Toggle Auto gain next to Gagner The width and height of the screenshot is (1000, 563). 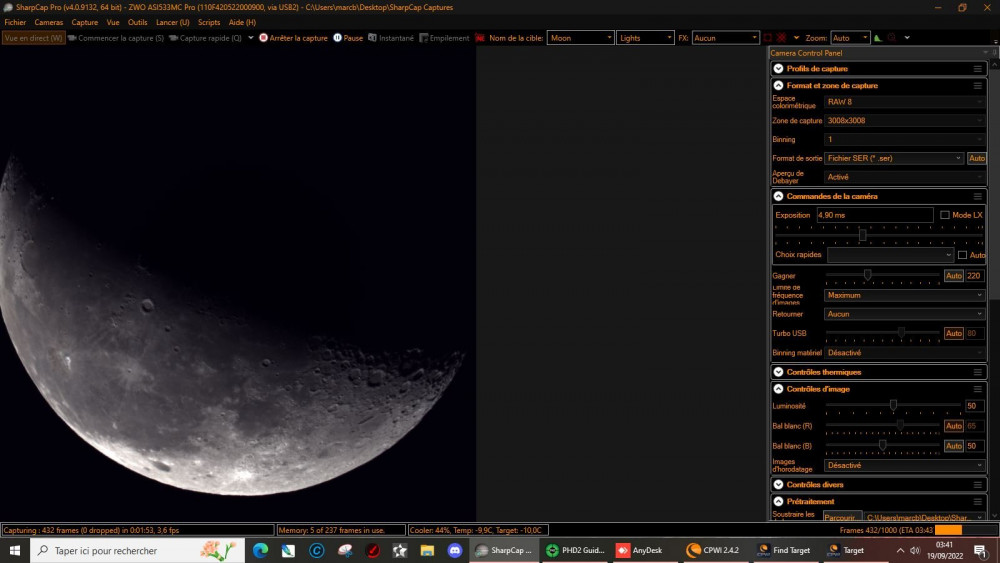pos(953,276)
